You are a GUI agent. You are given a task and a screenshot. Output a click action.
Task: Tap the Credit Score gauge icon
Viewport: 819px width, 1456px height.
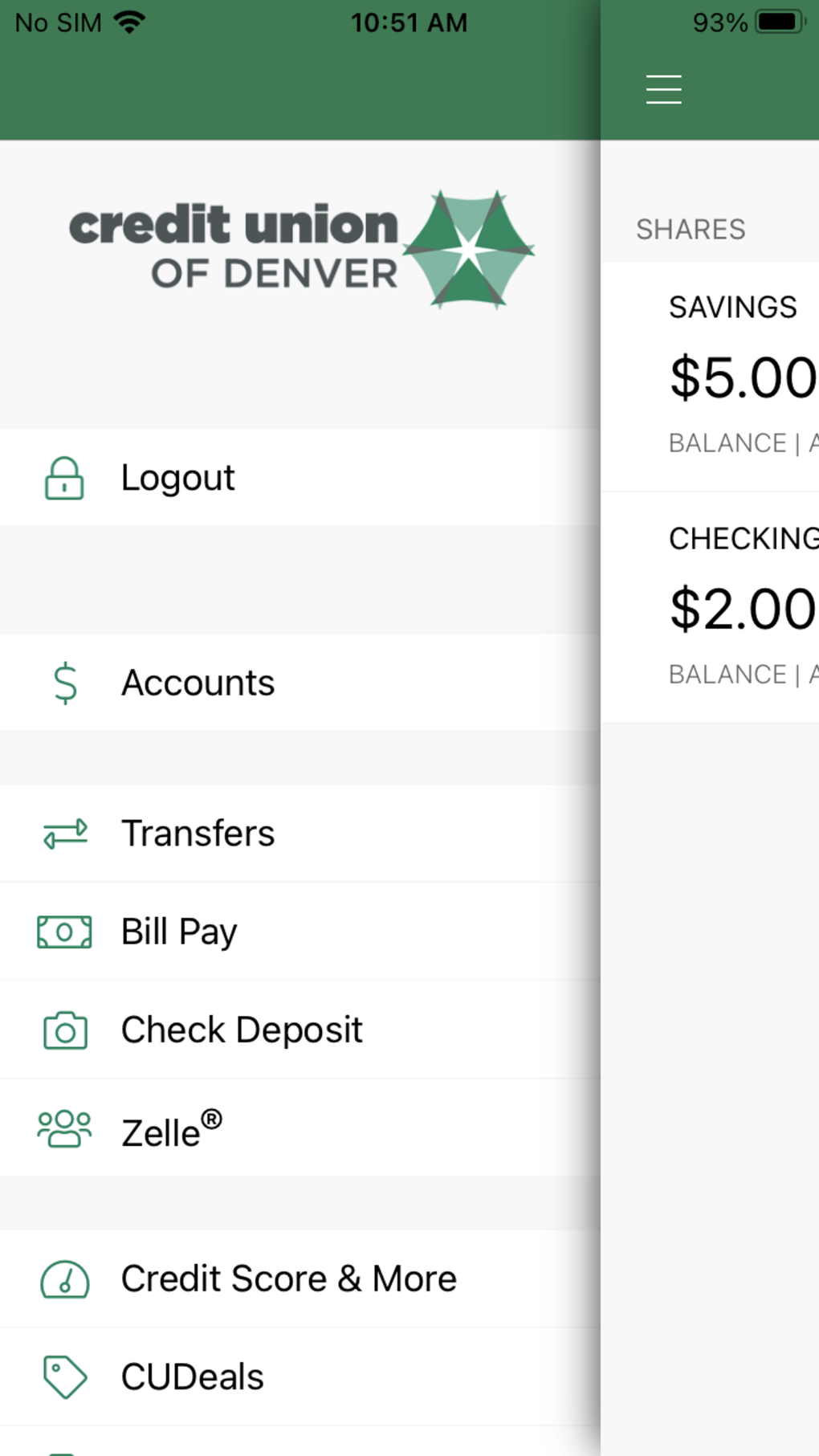click(64, 1279)
